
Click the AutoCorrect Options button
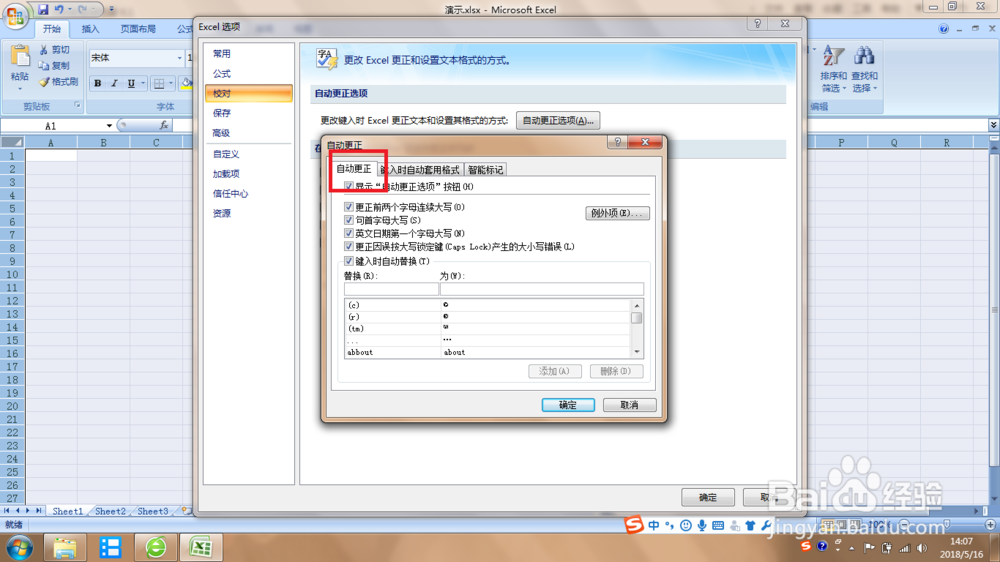[x=558, y=121]
